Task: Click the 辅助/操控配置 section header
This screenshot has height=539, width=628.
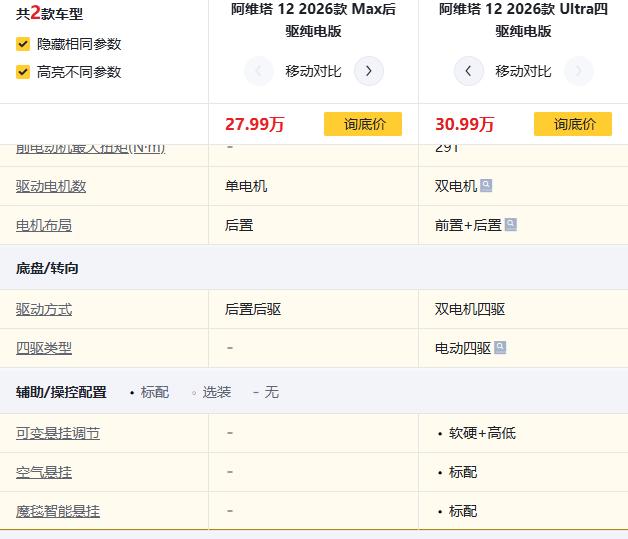Action: tap(61, 392)
